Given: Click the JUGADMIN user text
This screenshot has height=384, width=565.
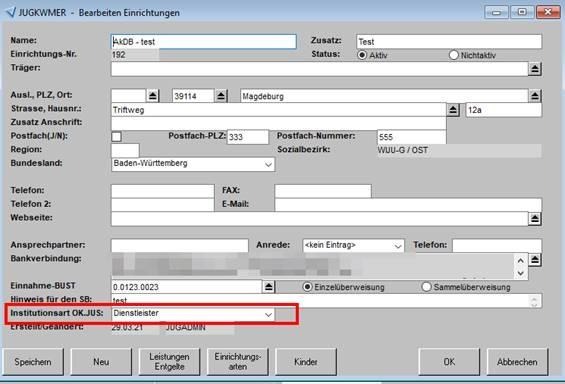Looking at the screenshot, I should [186, 327].
